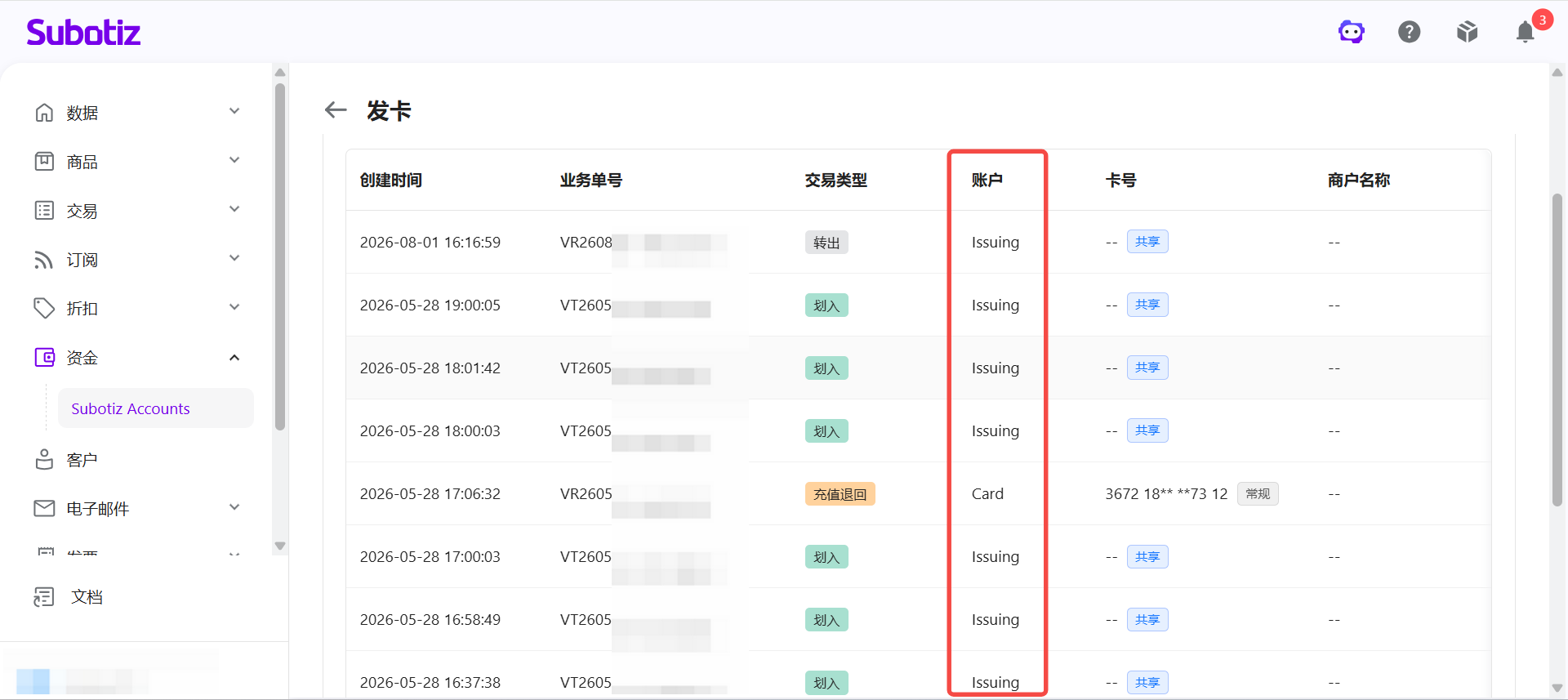Viewport: 1568px width, 700px height.
Task: Expand the 订阅 menu chevron
Action: click(234, 258)
